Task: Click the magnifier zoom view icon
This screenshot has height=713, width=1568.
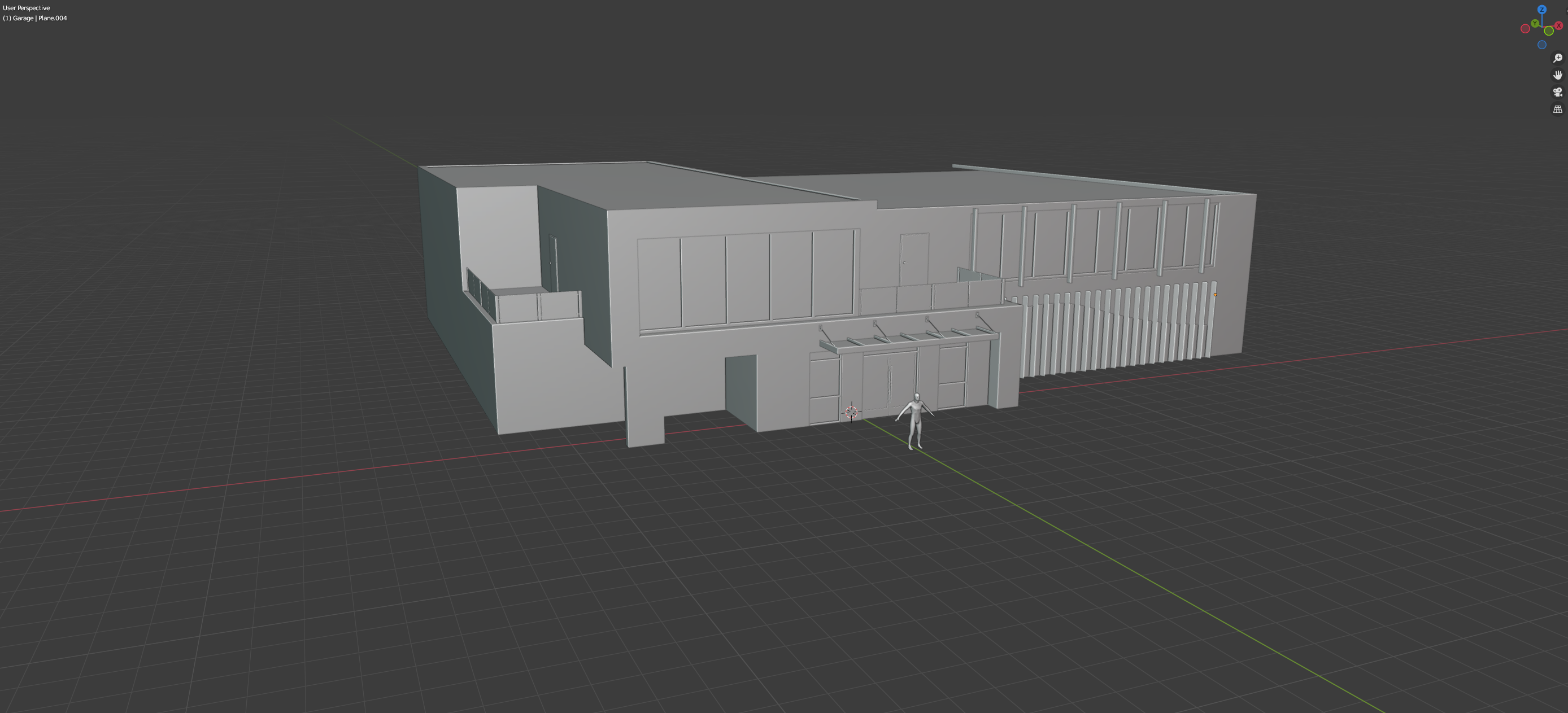Action: [1558, 58]
